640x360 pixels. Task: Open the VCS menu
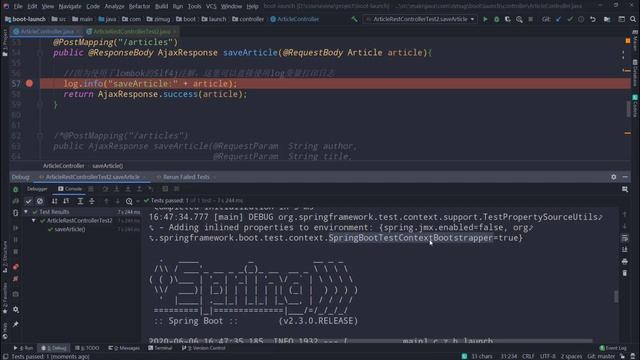[x=211, y=7]
